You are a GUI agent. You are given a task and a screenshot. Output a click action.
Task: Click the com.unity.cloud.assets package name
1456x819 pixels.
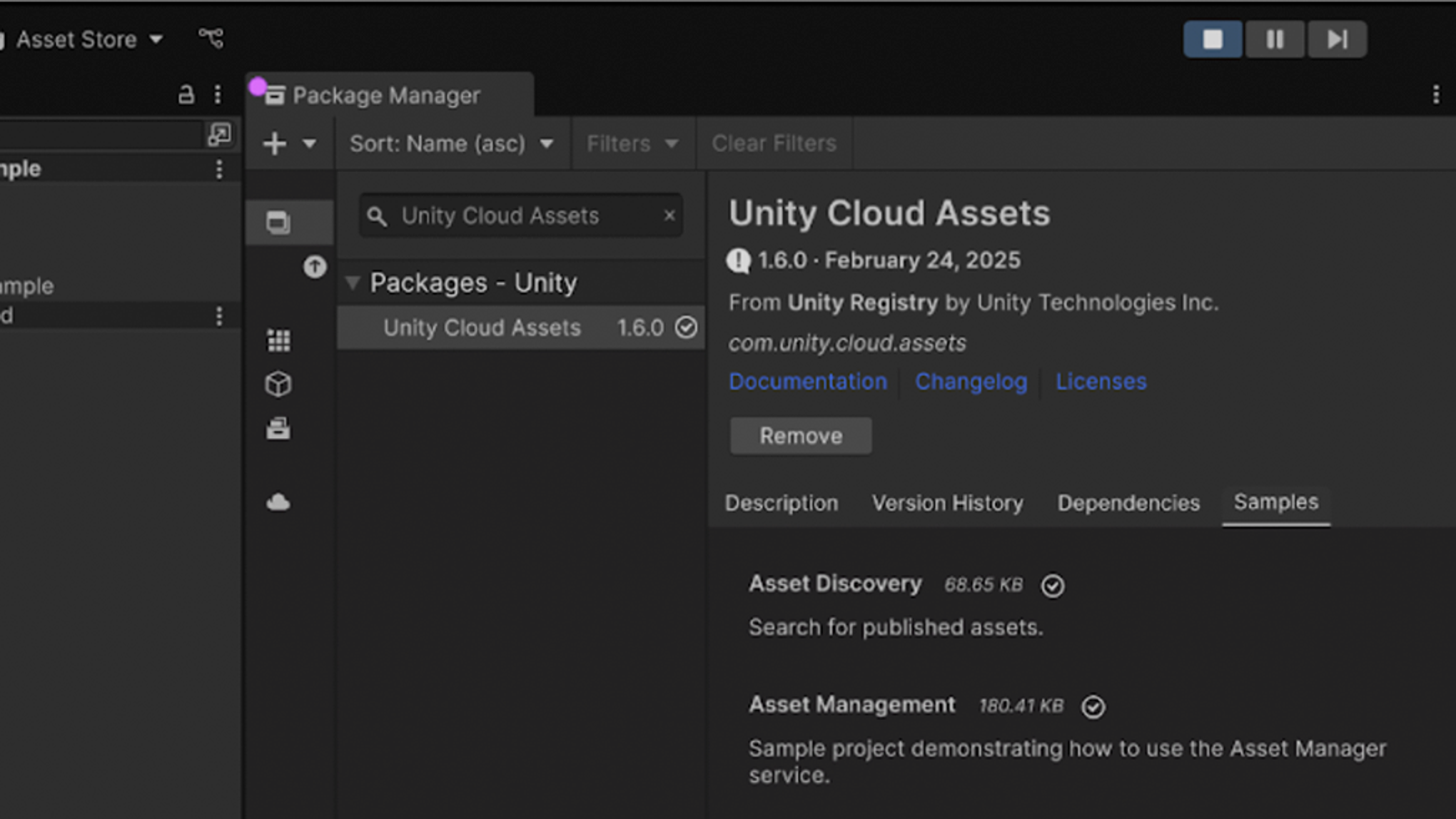pos(847,343)
